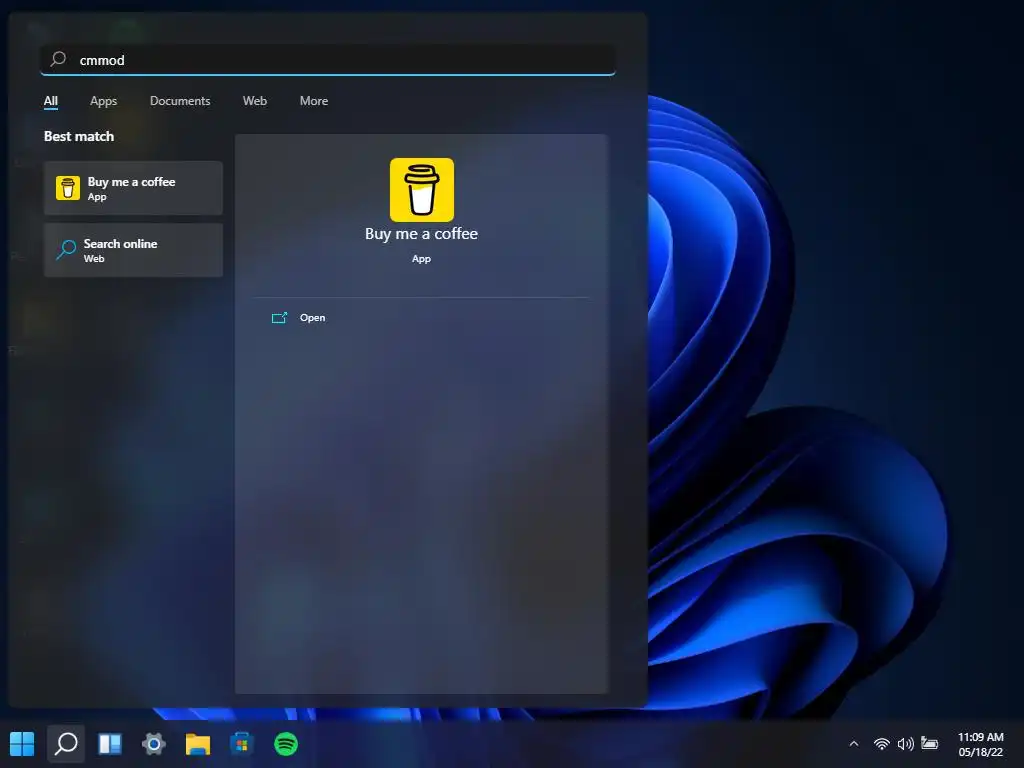
Task: Click the coffee cup icon in best match
Action: pyautogui.click(x=68, y=188)
